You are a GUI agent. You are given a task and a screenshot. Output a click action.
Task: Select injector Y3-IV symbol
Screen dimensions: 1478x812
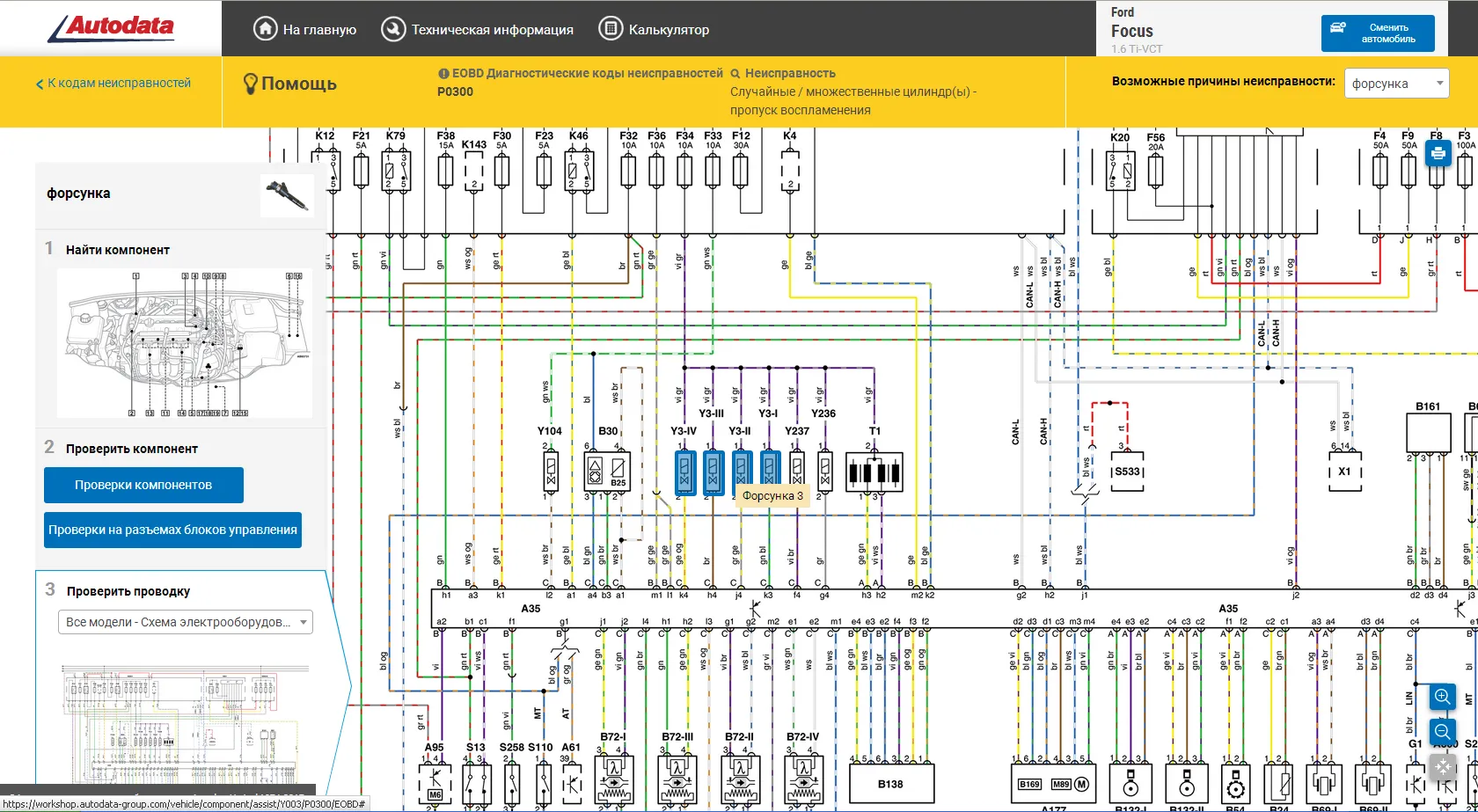(x=684, y=472)
